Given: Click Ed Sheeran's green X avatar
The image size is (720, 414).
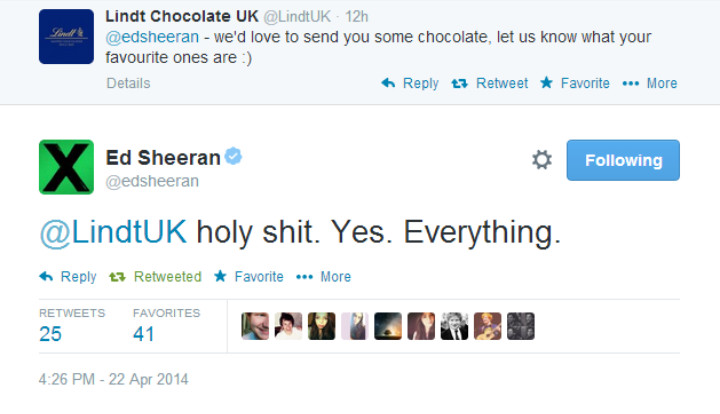Looking at the screenshot, I should coord(66,167).
